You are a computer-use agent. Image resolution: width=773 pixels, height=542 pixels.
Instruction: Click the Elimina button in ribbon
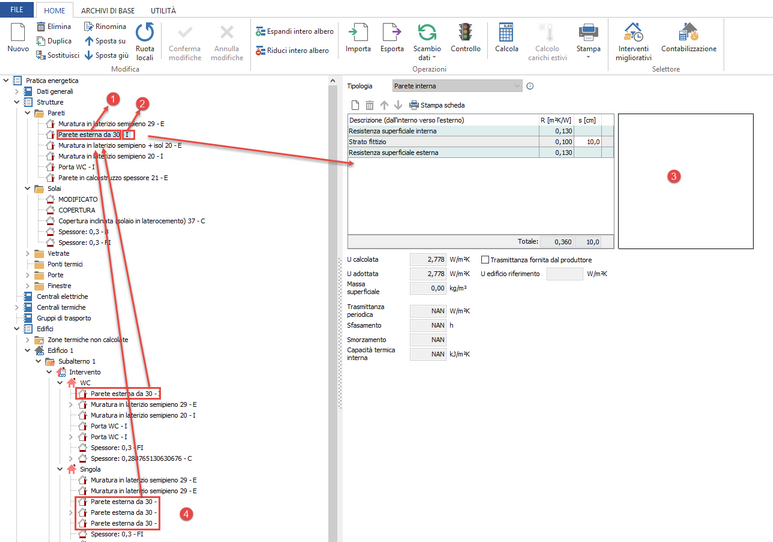tap(54, 27)
